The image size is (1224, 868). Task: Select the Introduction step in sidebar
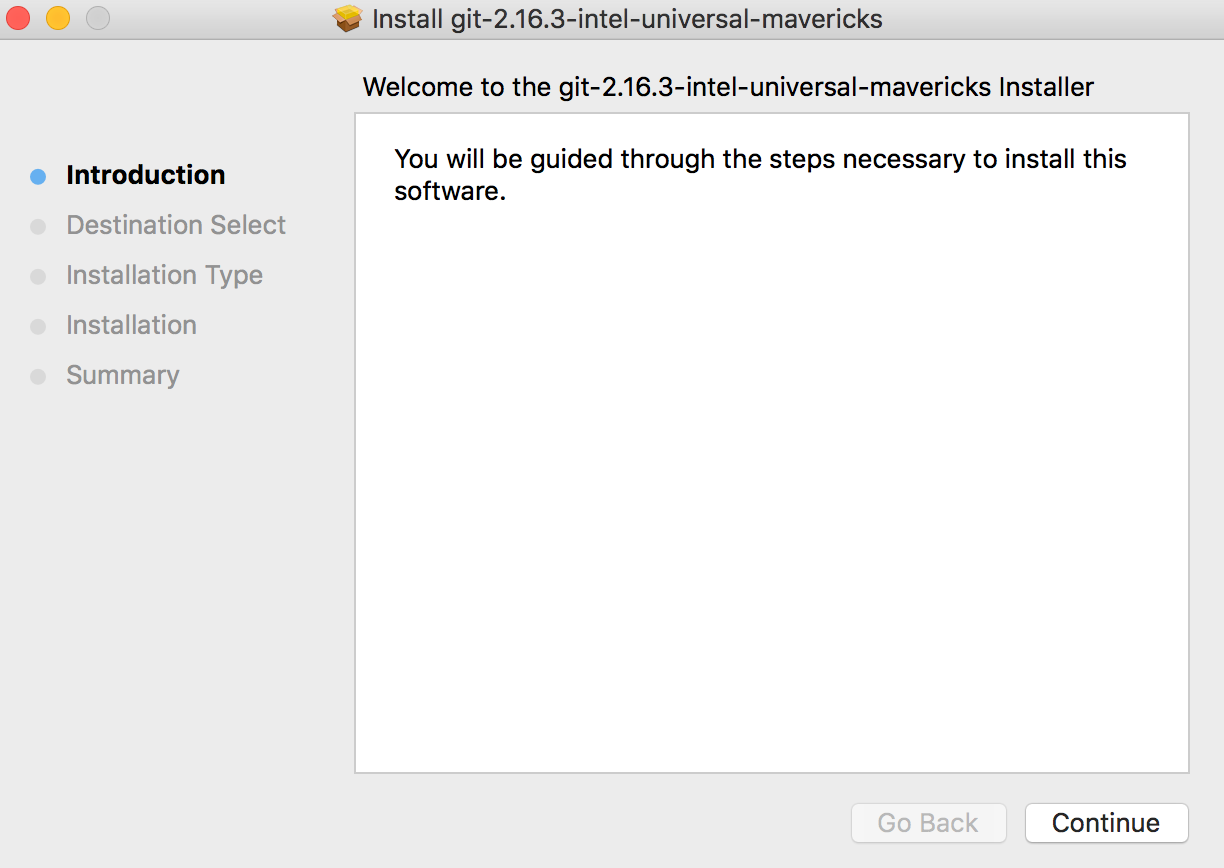(145, 175)
